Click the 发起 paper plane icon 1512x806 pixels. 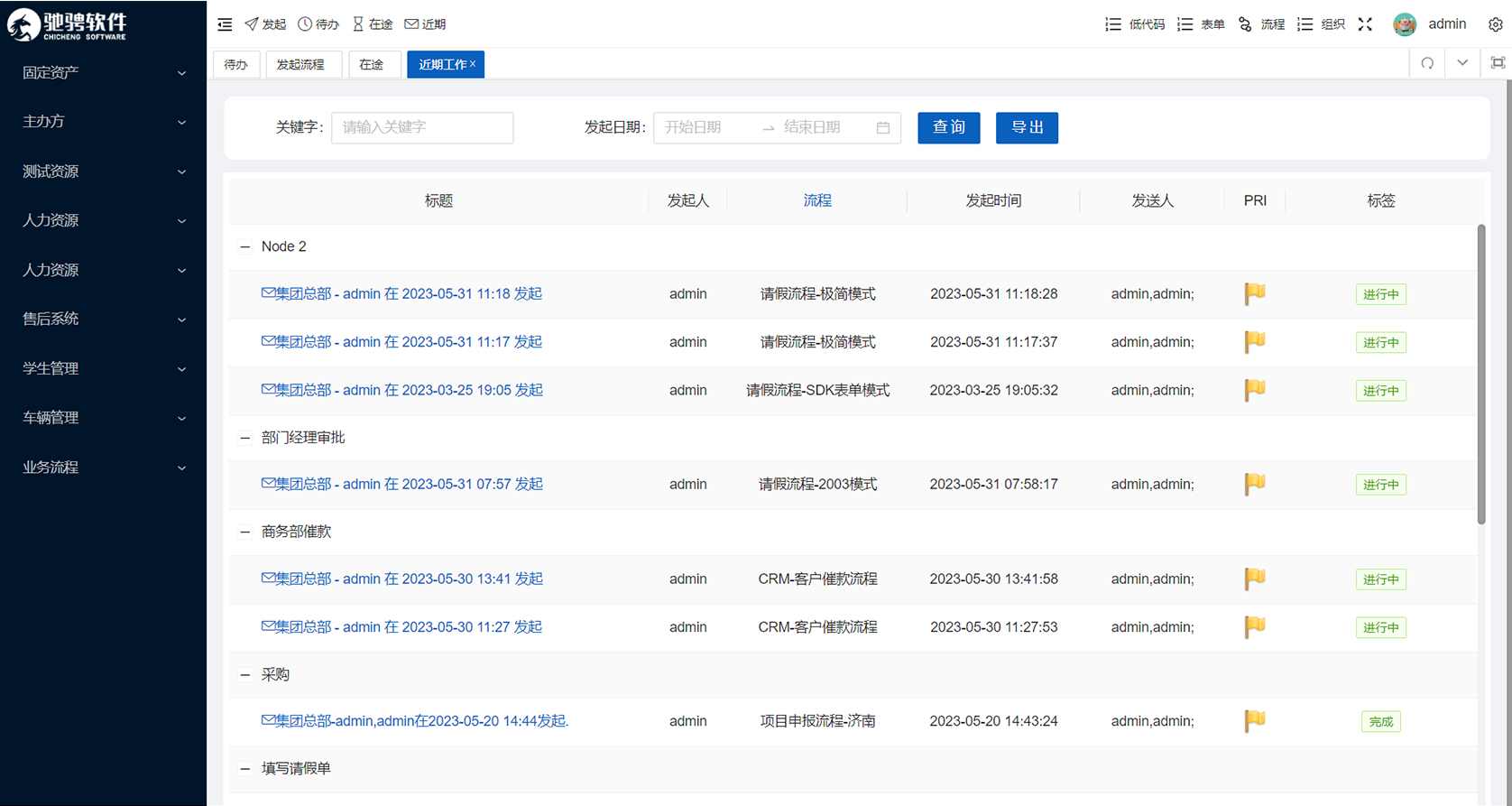(x=252, y=24)
